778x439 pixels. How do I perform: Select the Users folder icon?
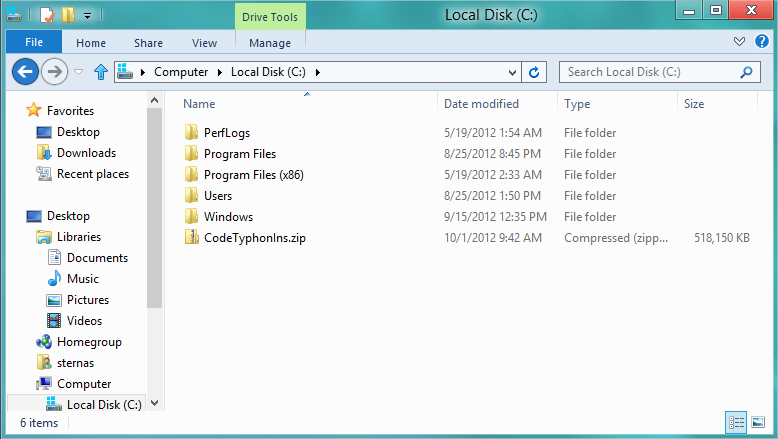tap(192, 195)
